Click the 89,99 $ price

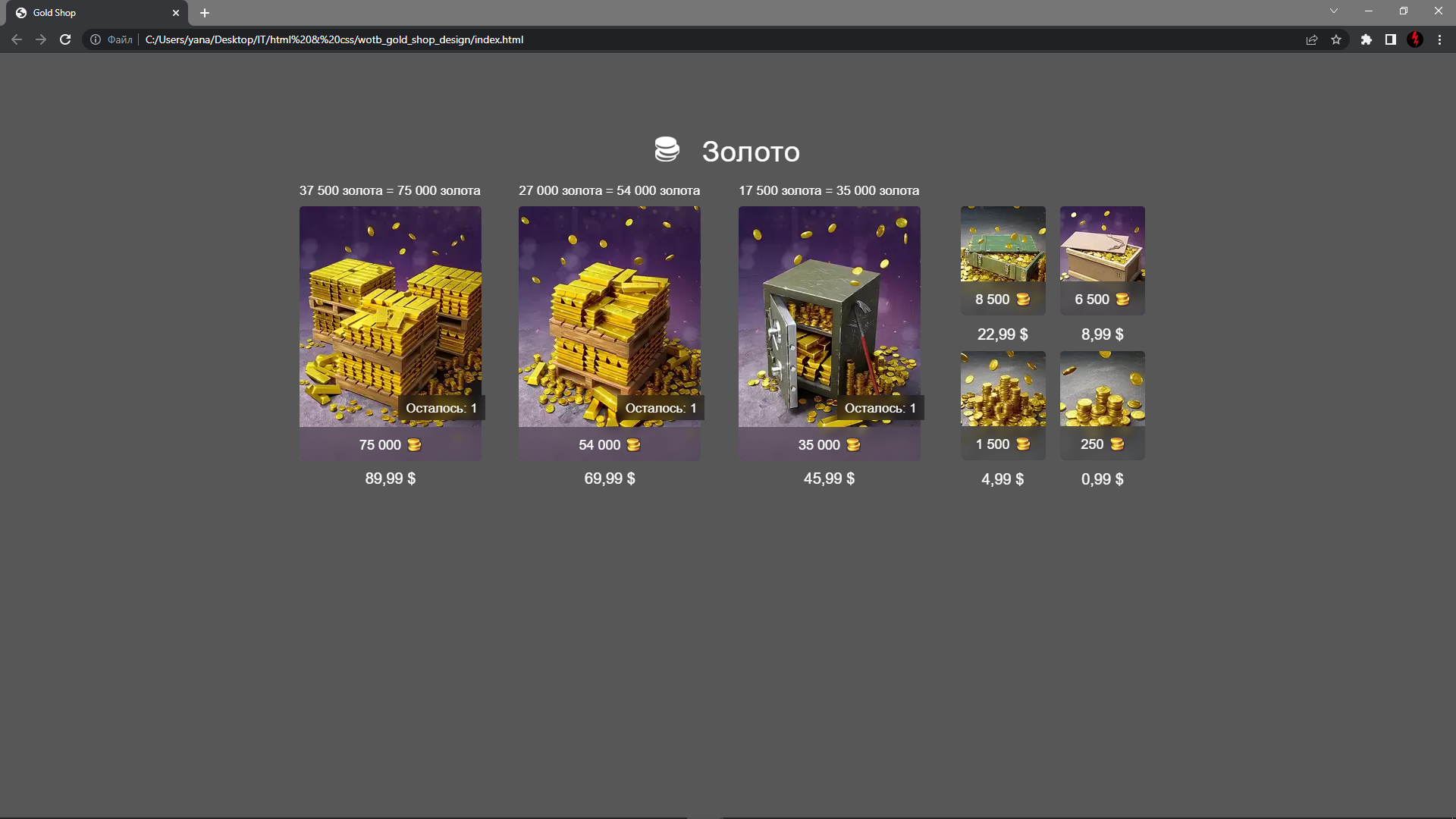(x=391, y=479)
